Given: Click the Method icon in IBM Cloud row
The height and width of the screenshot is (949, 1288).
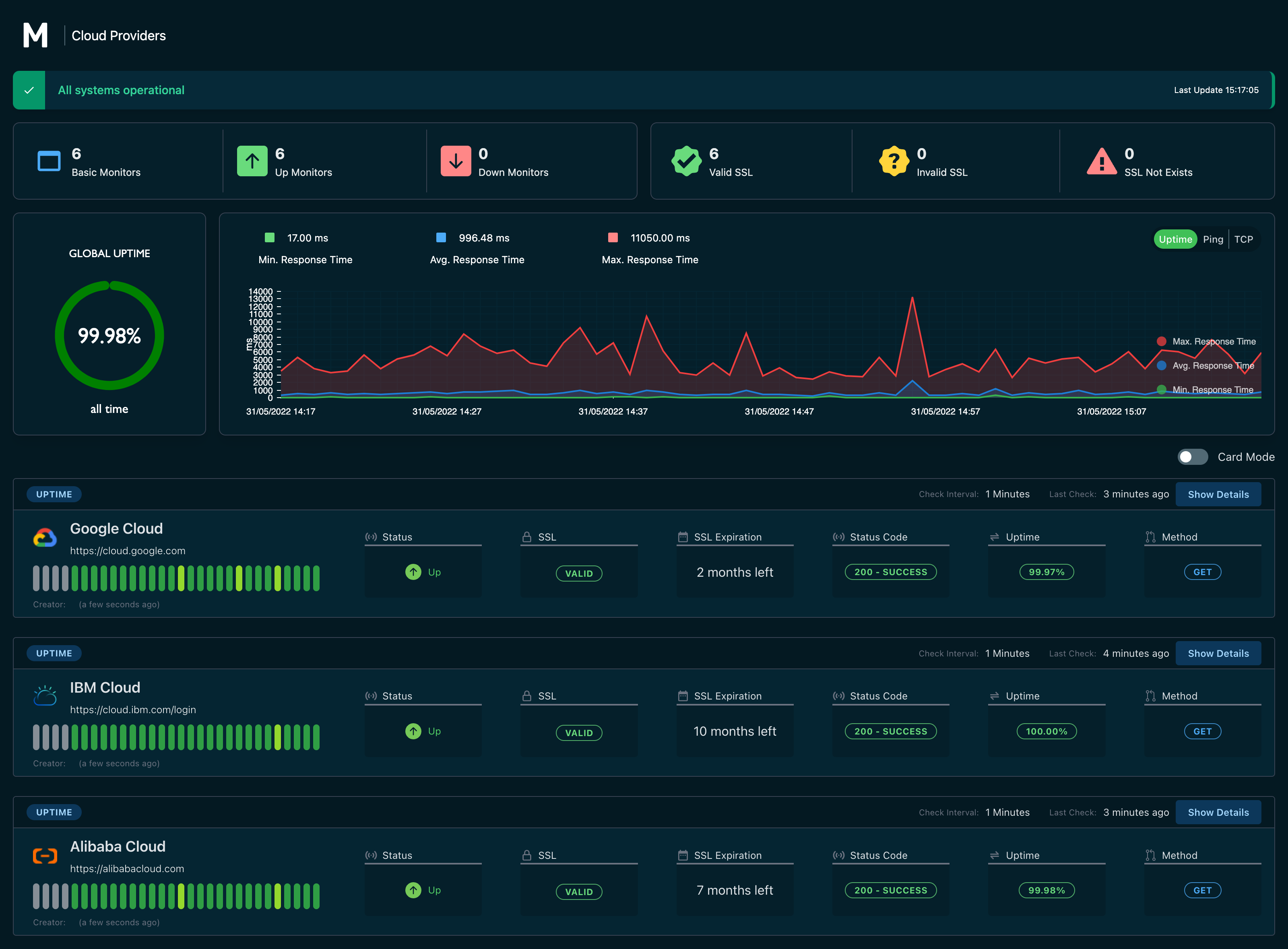Looking at the screenshot, I should pos(1150,696).
